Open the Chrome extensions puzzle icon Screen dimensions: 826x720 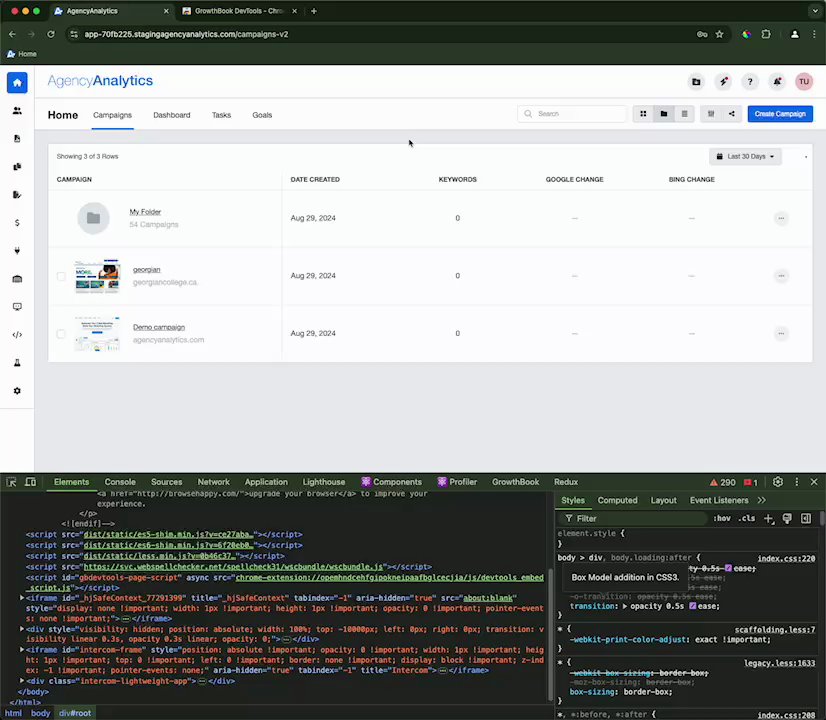[766, 34]
